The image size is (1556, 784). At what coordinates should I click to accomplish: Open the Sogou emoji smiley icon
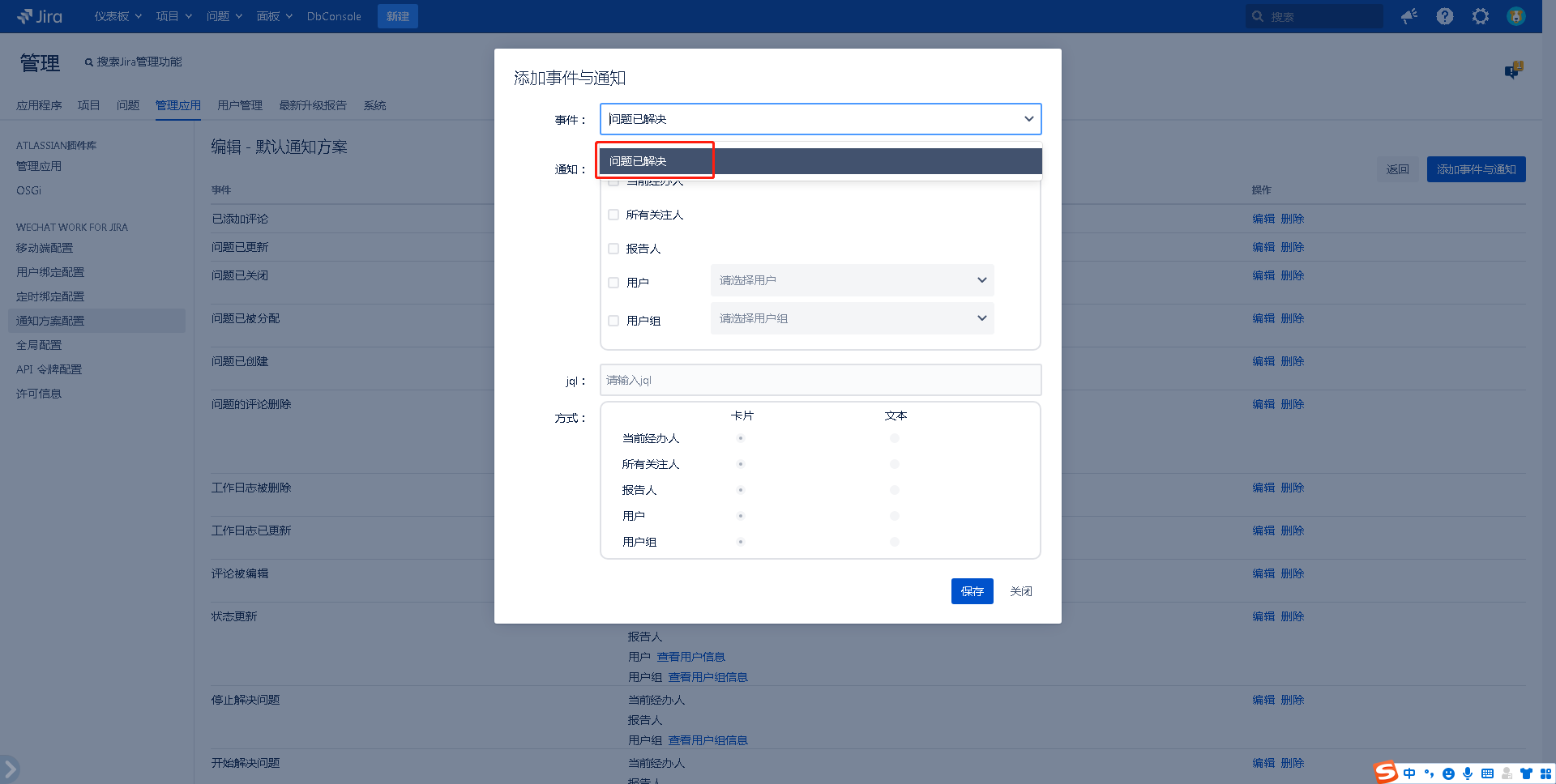click(1448, 773)
